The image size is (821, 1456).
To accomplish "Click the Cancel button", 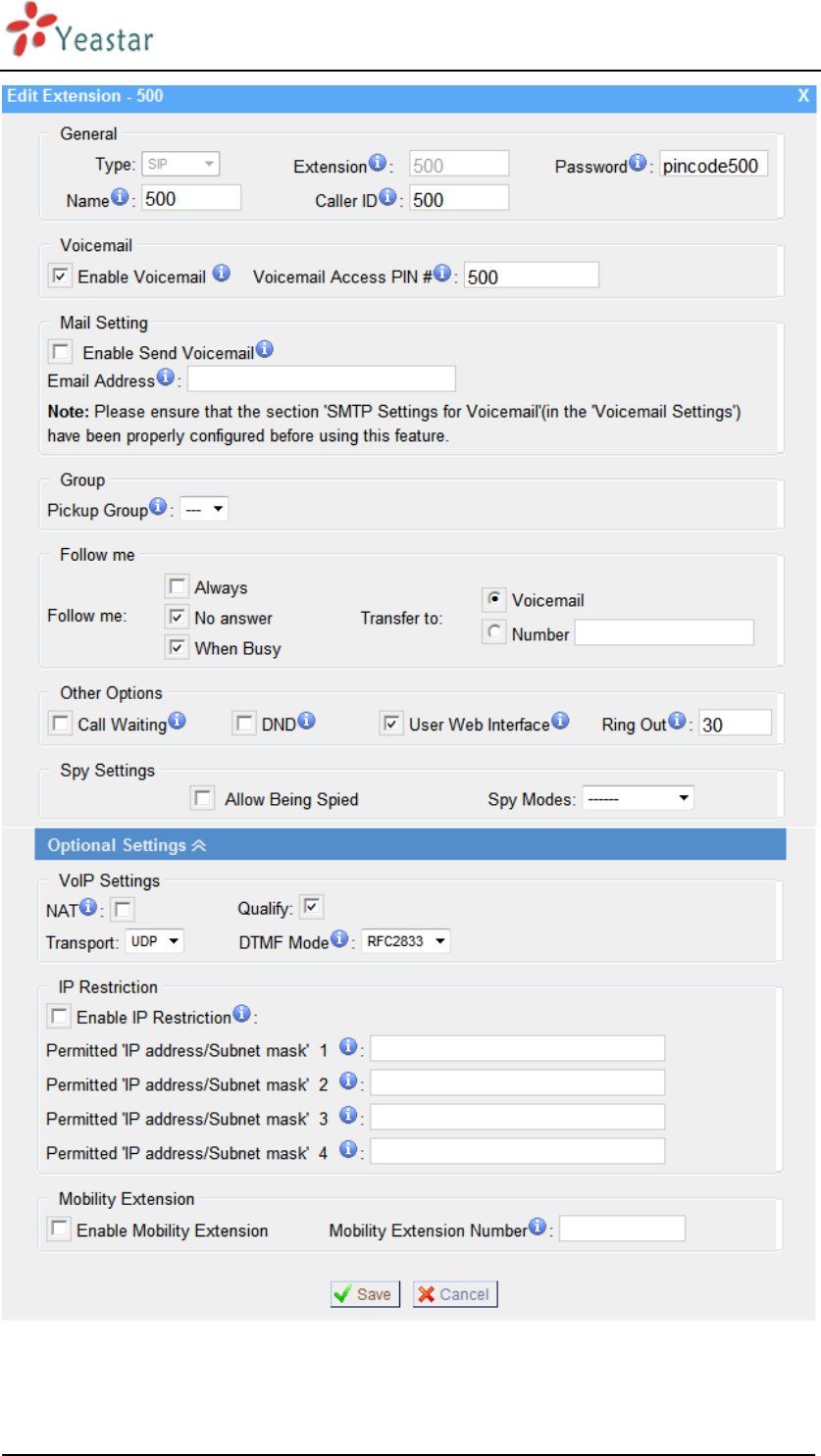I will click(455, 1294).
